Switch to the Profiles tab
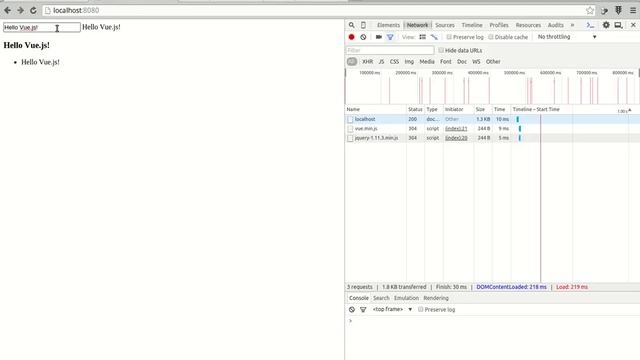Screen dimensions: 640x360 [499, 25]
